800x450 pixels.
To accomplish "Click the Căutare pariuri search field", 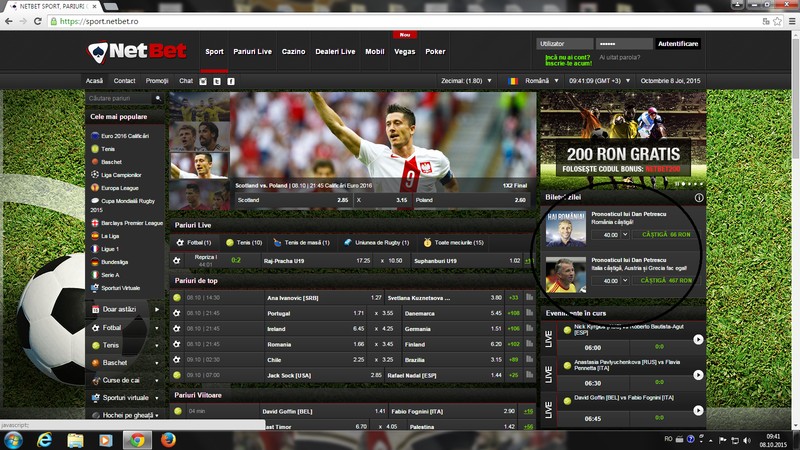I will (120, 98).
